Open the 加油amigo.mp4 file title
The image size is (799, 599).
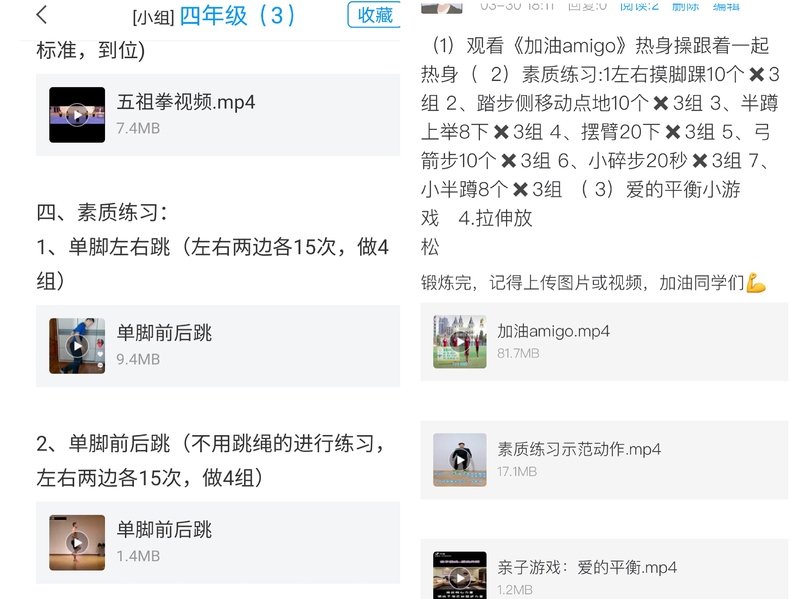(553, 331)
